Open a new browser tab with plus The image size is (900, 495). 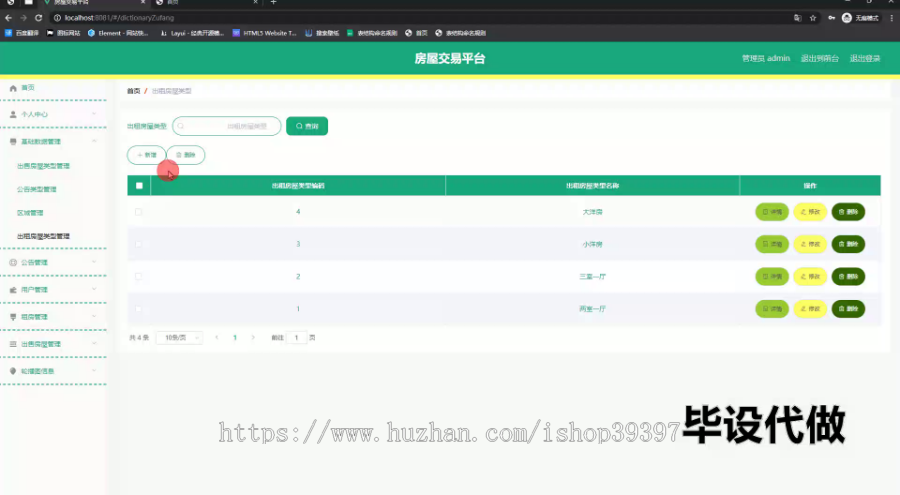tap(273, 2)
